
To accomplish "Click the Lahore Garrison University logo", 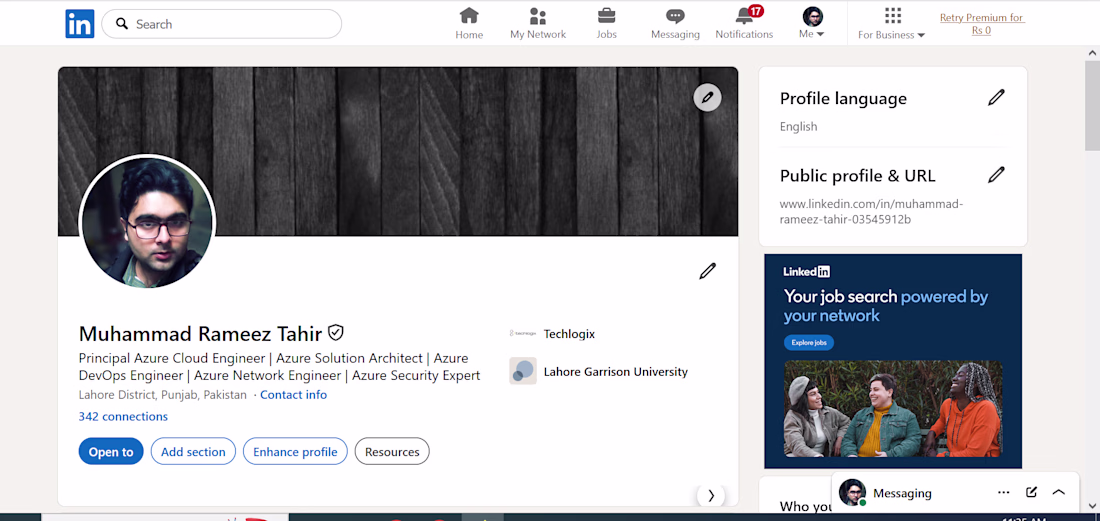I will 523,371.
